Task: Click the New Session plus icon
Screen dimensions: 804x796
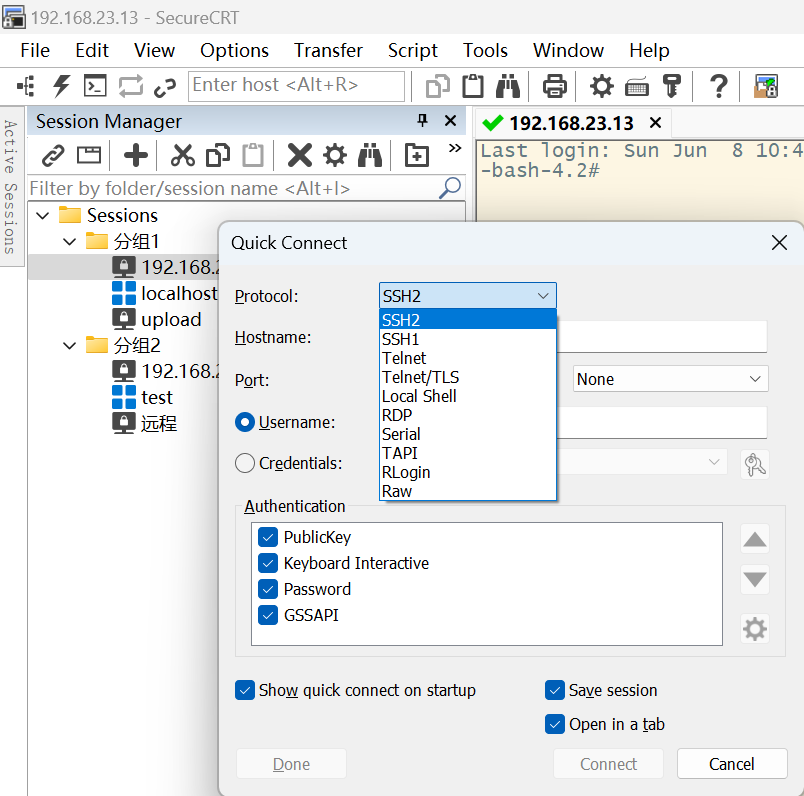Action: [136, 155]
